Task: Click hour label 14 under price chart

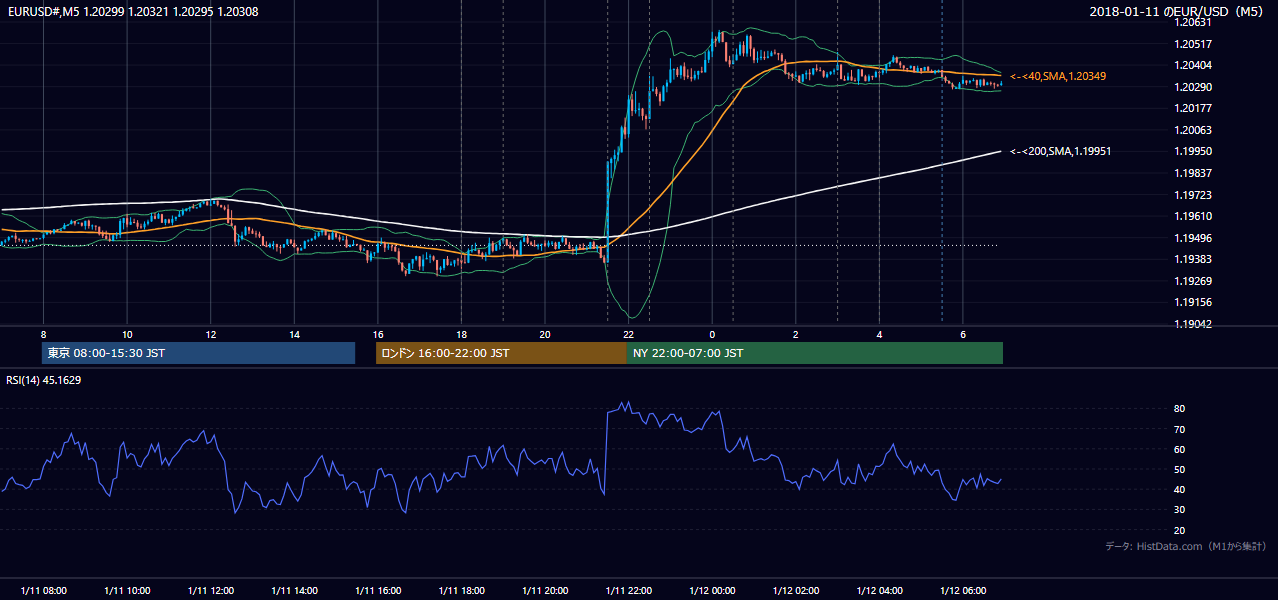Action: tap(294, 334)
